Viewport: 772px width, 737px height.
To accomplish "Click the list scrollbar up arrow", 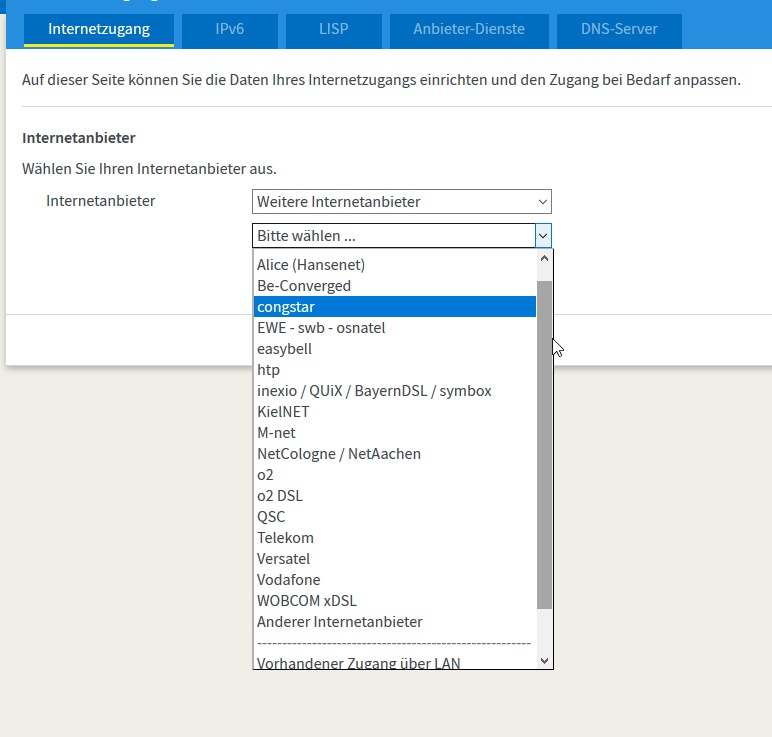I will click(x=544, y=258).
